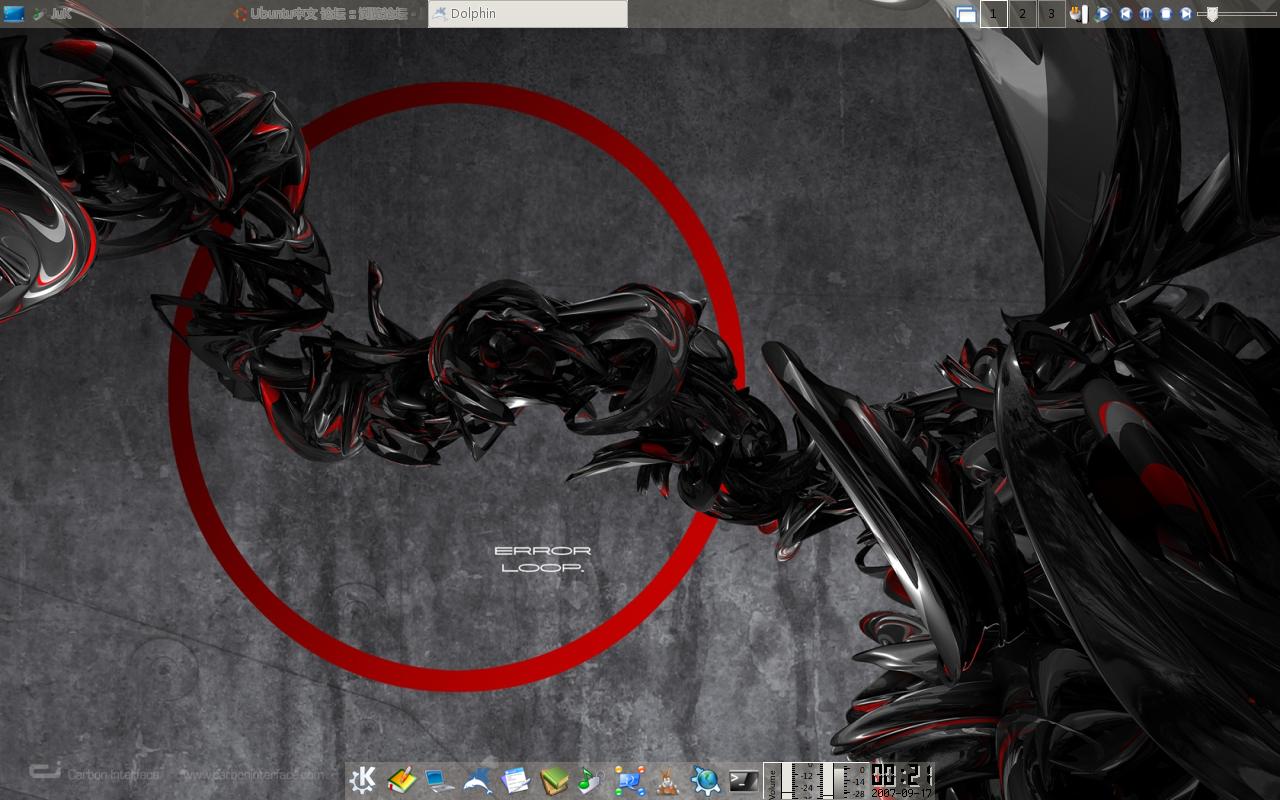Switch to the JuK taskbar entry
1280x800 pixels.
pyautogui.click(x=126, y=14)
